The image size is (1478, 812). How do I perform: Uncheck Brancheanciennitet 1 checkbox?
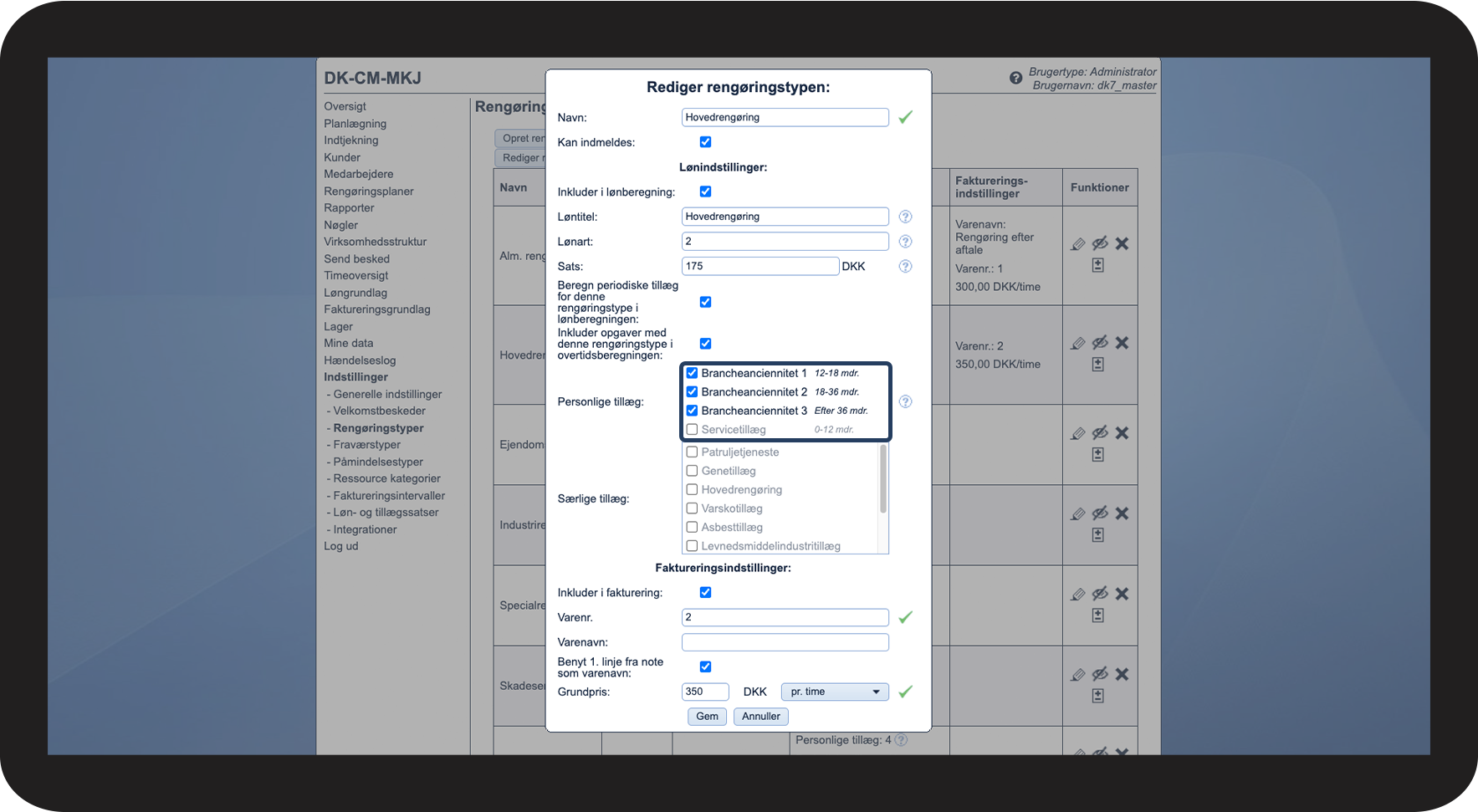[692, 373]
